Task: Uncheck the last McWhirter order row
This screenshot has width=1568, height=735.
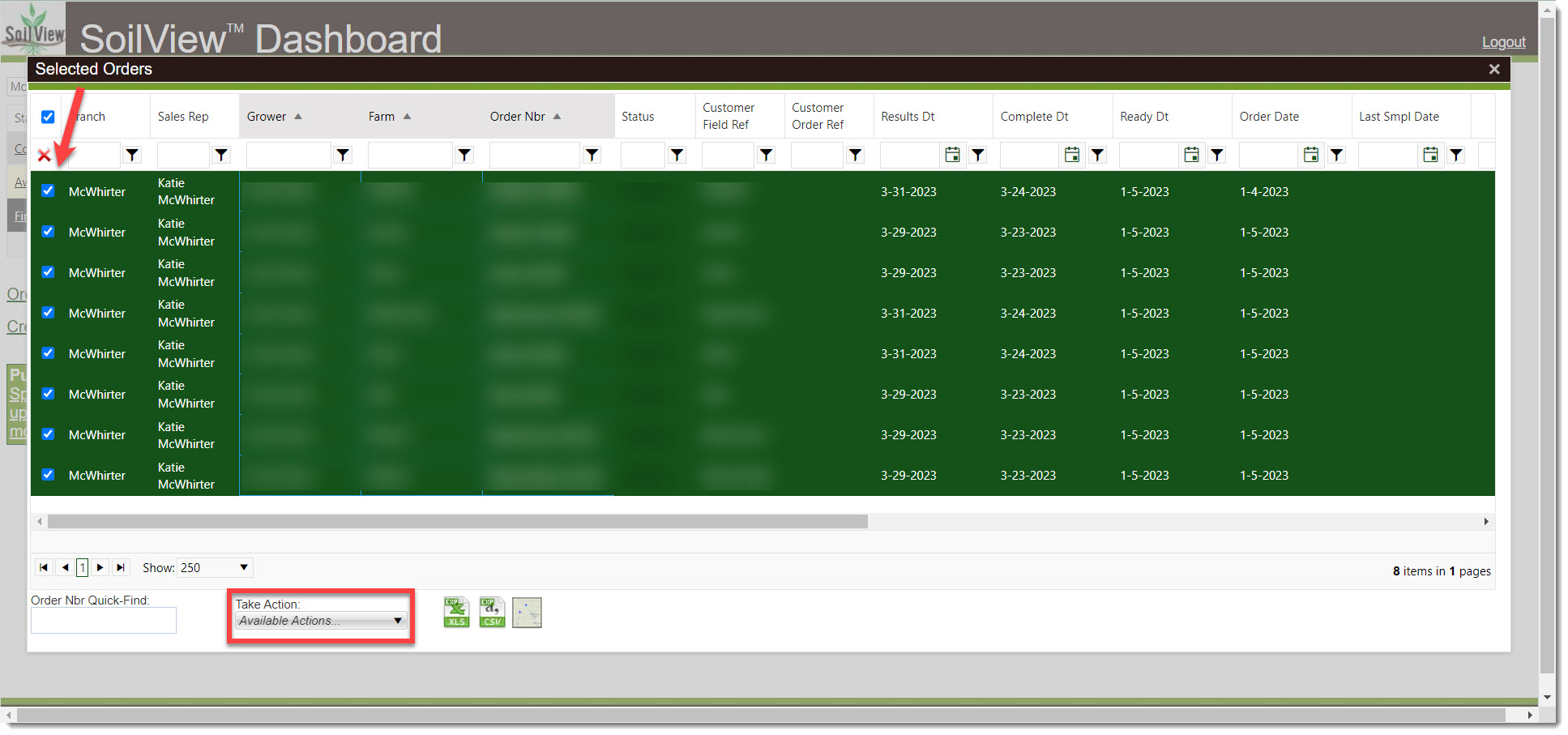Action: [x=48, y=475]
